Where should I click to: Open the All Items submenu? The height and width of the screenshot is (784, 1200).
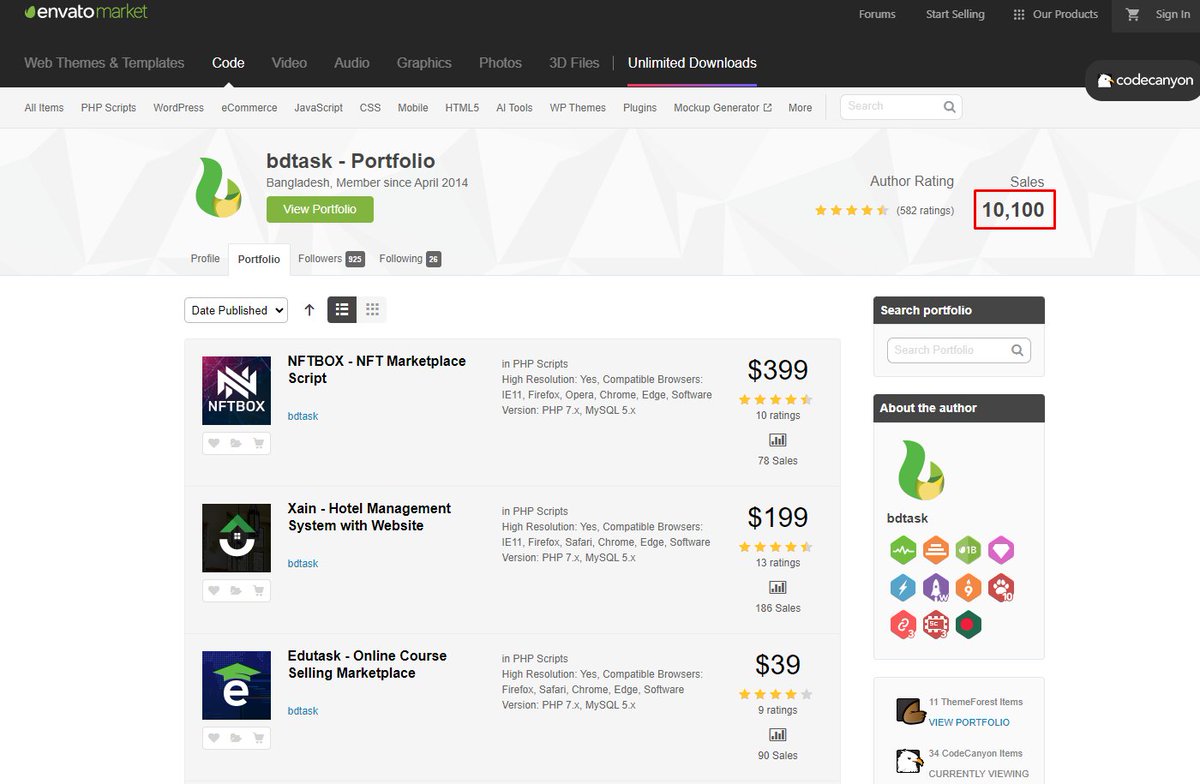pos(44,107)
